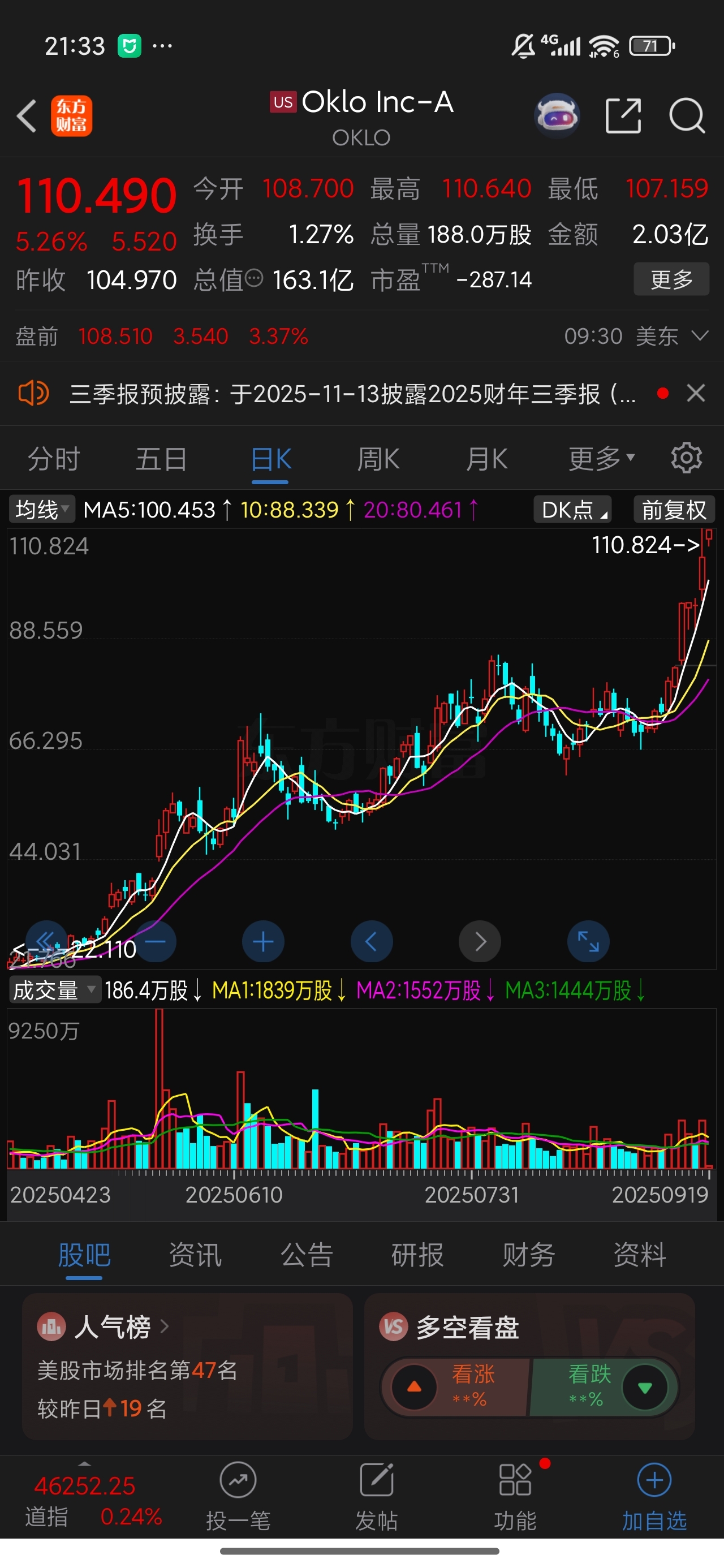The image size is (724, 1568).
Task: Tap the Wi-Fi status bar icon
Action: [603, 46]
